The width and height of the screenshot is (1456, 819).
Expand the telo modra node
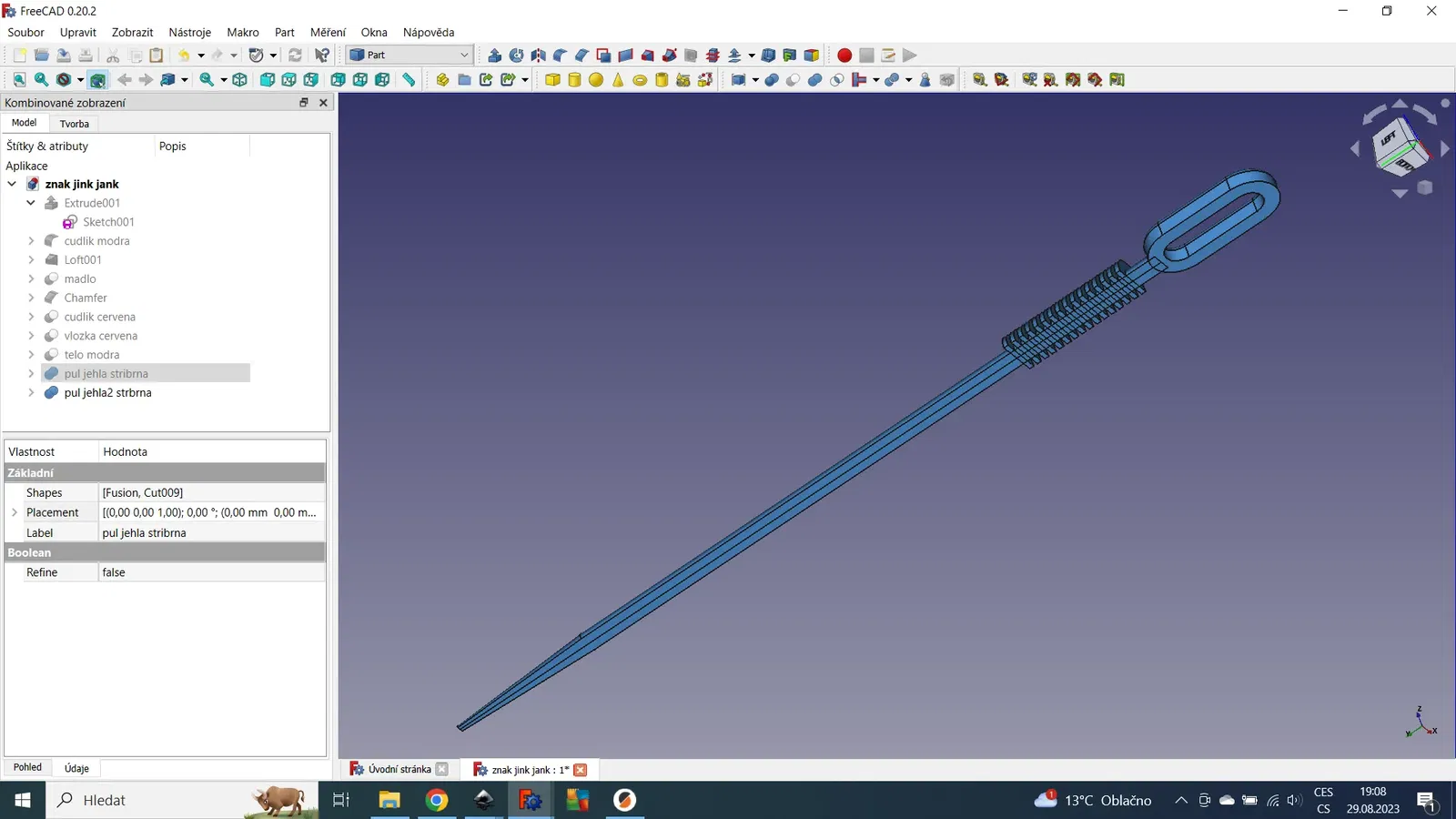tap(31, 355)
